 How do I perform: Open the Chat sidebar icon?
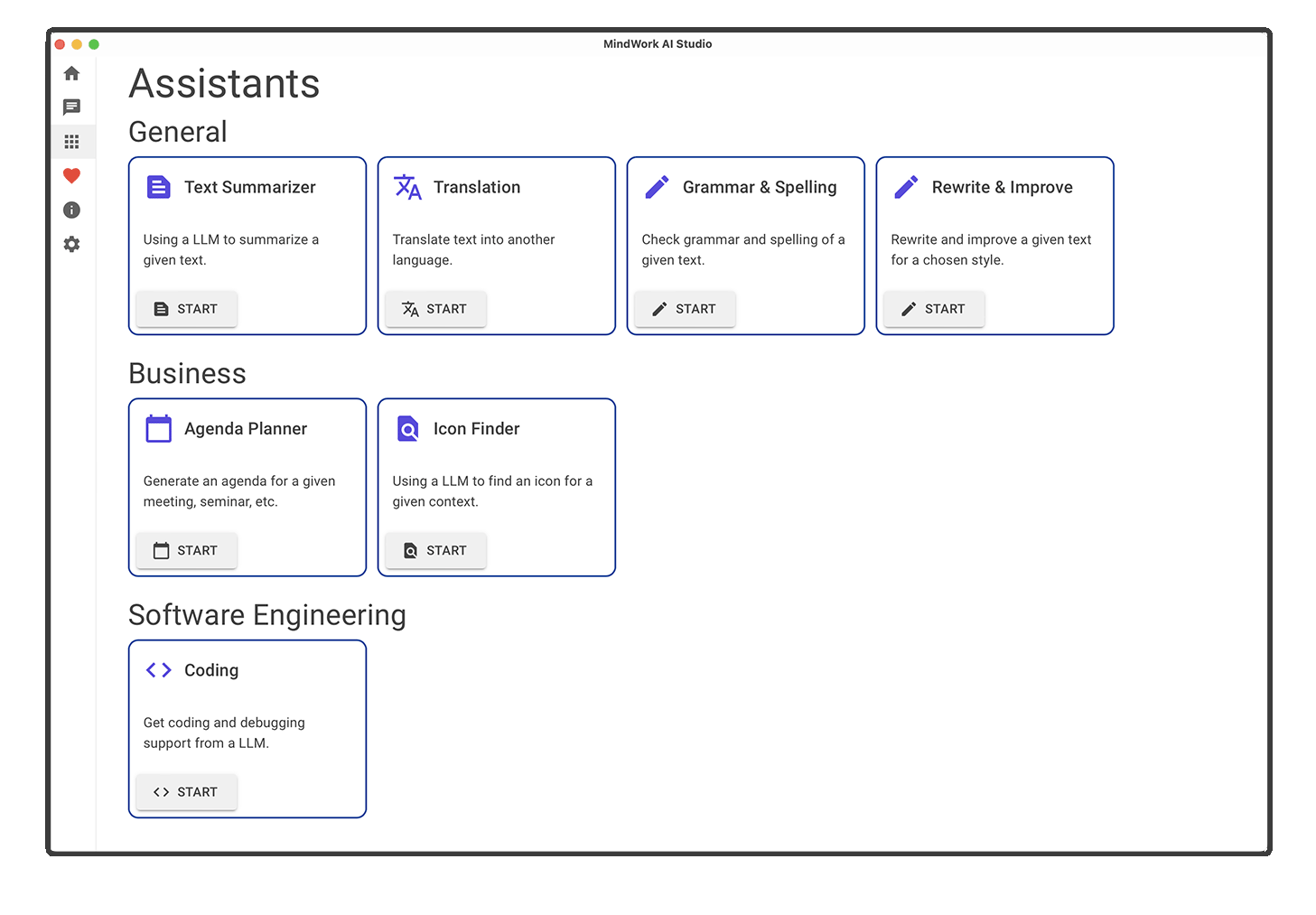72,107
